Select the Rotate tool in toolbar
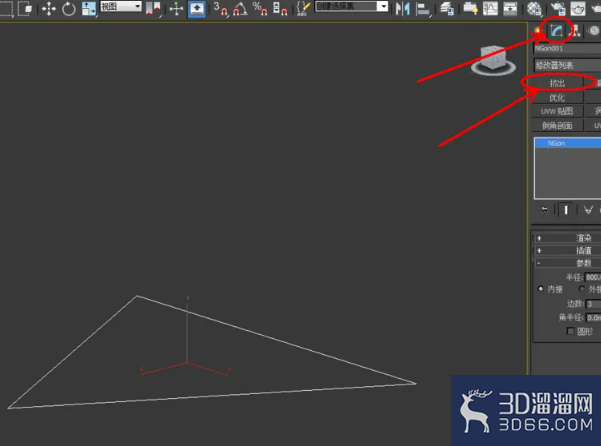Screen dimensions: 601x446 pos(69,8)
